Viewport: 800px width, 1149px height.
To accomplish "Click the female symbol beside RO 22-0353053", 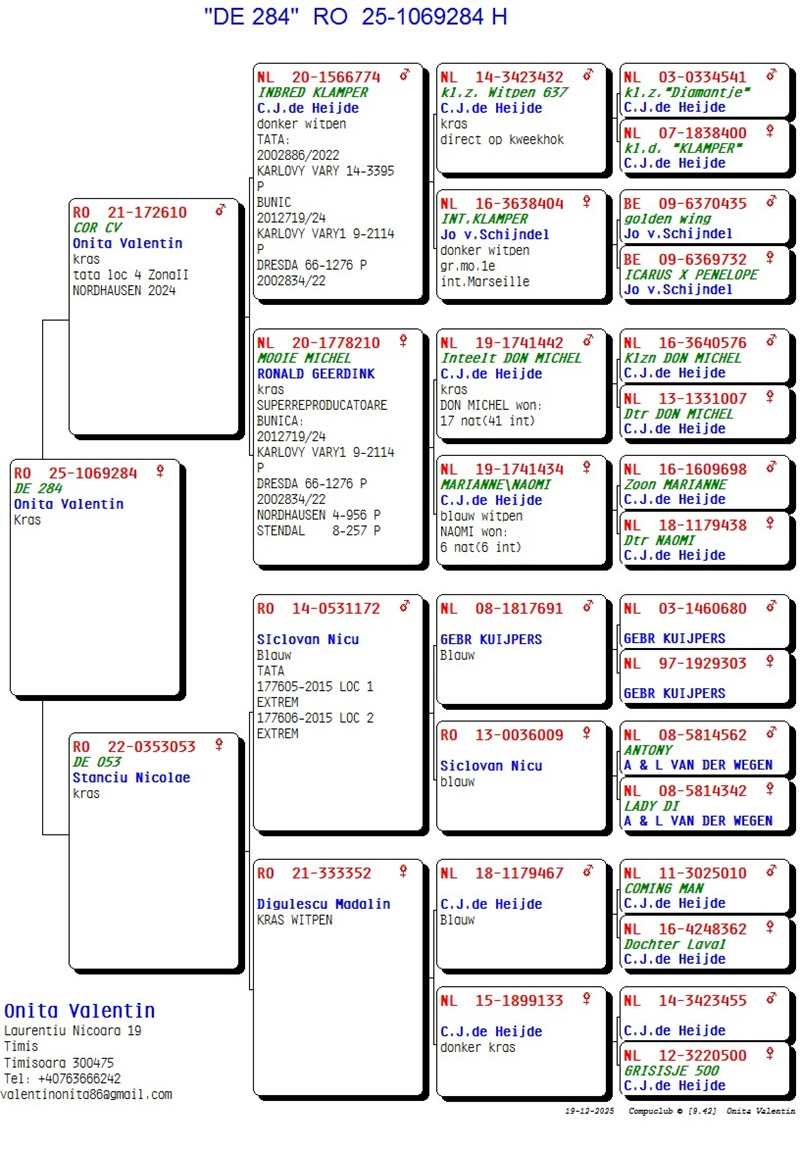I will 219,745.
